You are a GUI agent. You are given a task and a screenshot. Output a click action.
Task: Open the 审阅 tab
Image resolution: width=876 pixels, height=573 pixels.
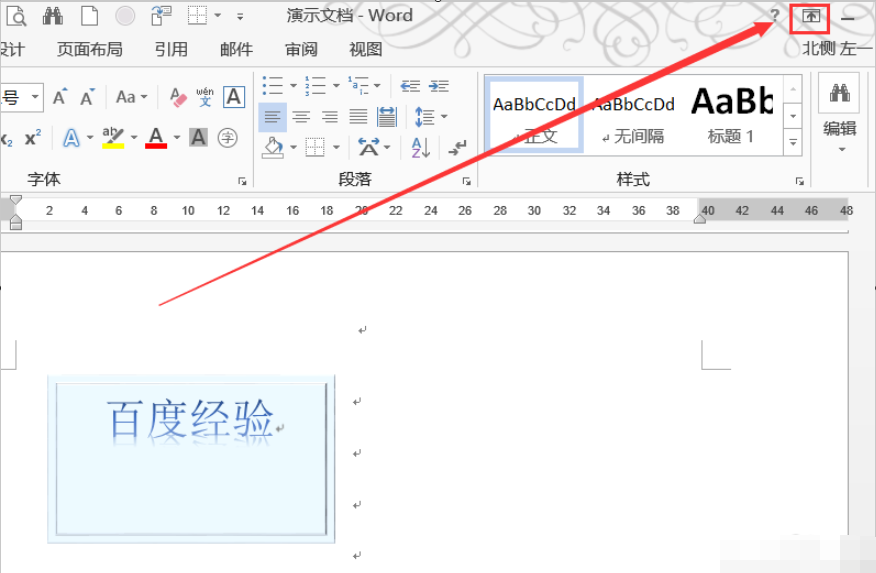point(302,49)
